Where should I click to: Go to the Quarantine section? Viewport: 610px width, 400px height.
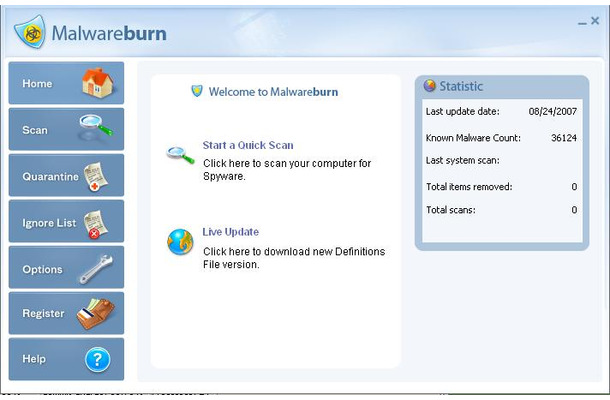(67, 175)
